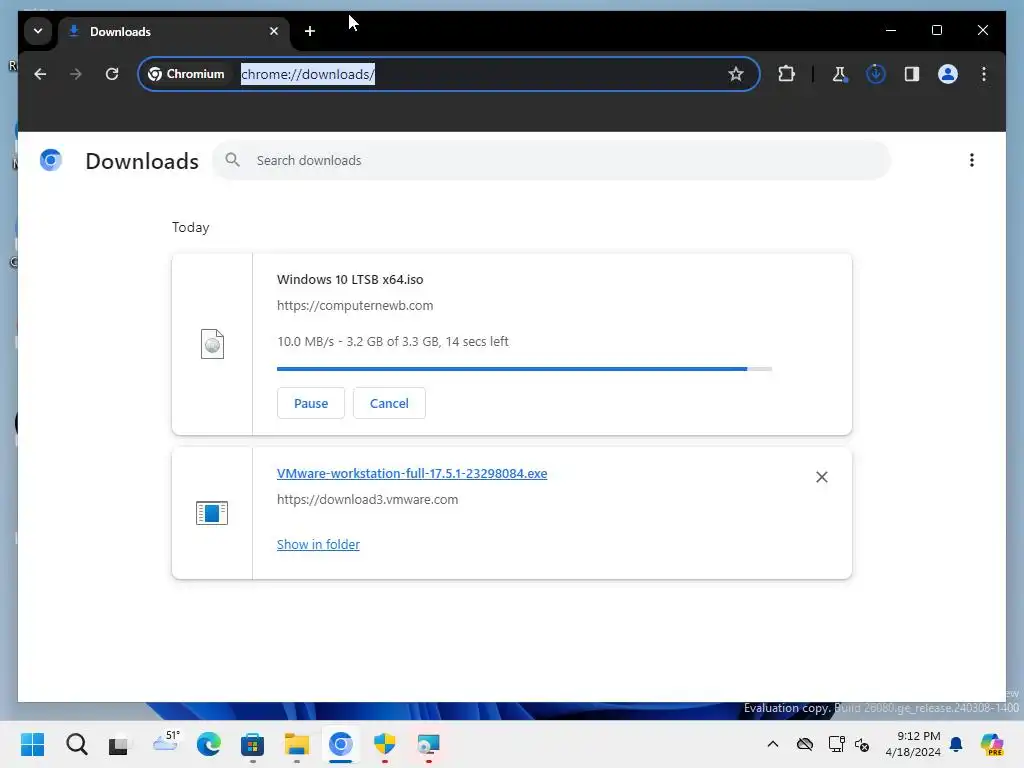
Task: Open the notifications bell
Action: [956, 744]
